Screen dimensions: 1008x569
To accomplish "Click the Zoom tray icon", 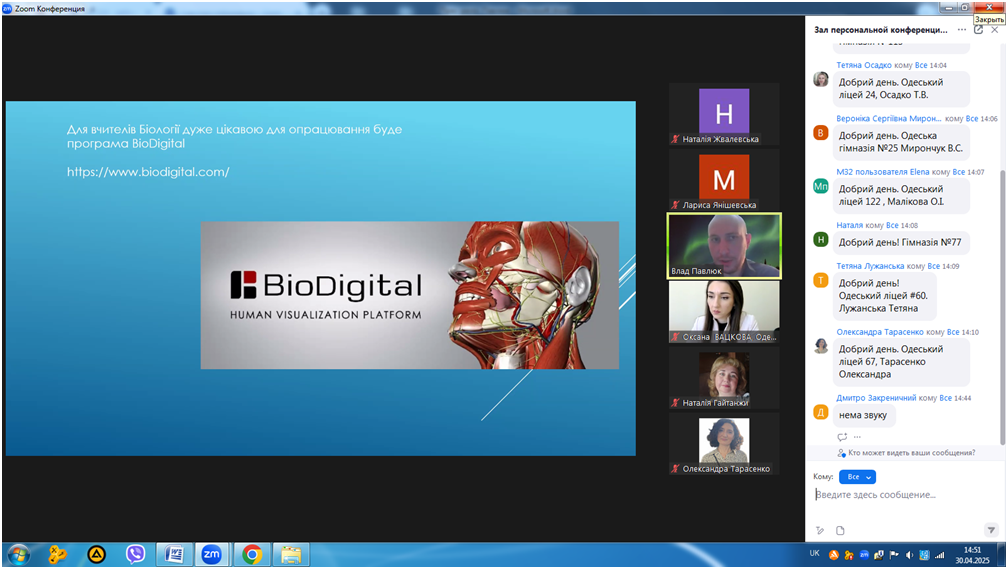I will click(864, 555).
